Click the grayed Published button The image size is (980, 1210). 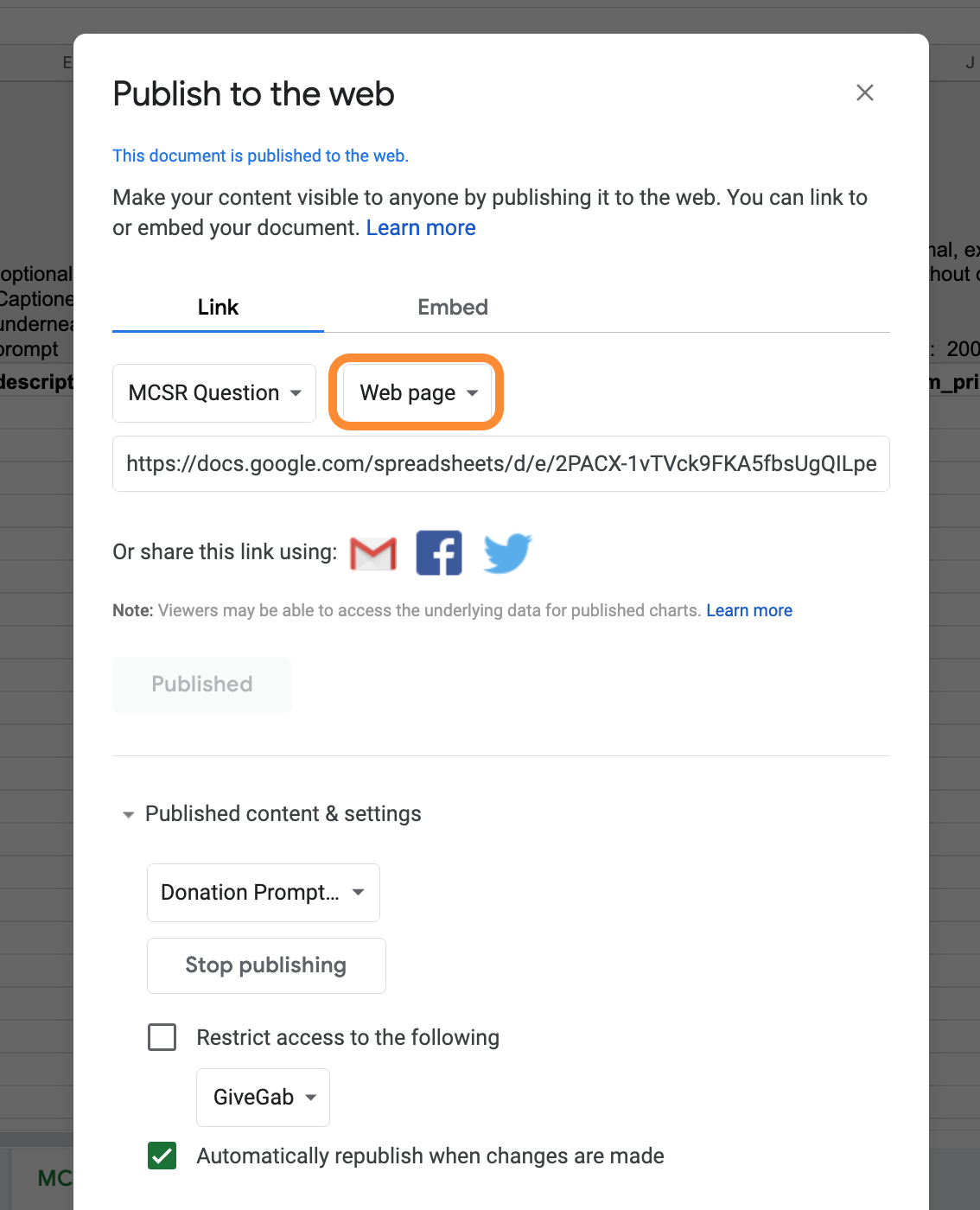[x=202, y=685]
